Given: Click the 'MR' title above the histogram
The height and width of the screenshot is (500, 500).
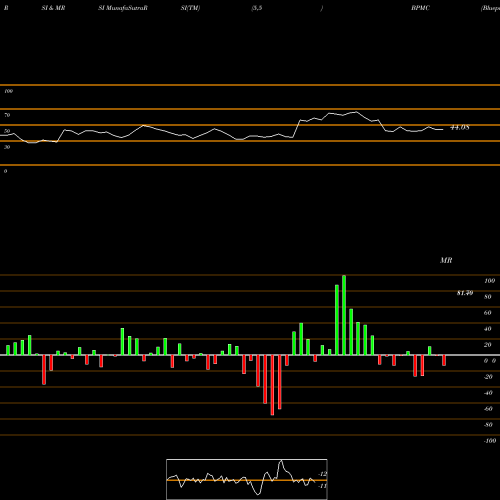Looking at the screenshot, I should click(x=446, y=260).
